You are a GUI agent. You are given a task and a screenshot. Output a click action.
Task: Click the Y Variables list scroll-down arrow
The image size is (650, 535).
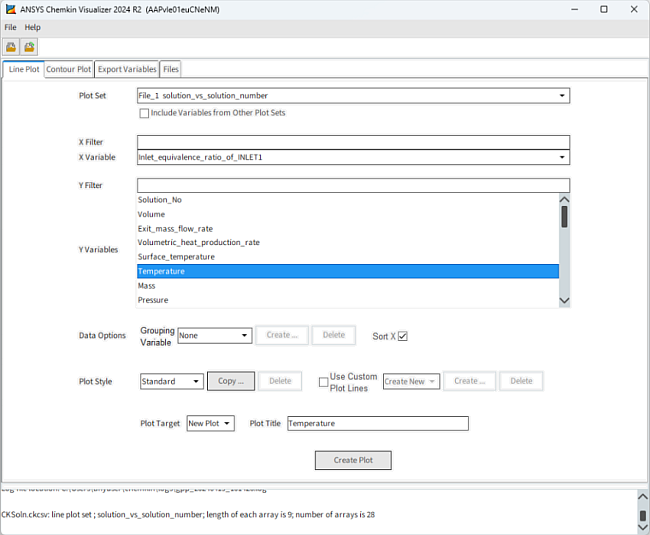564,300
